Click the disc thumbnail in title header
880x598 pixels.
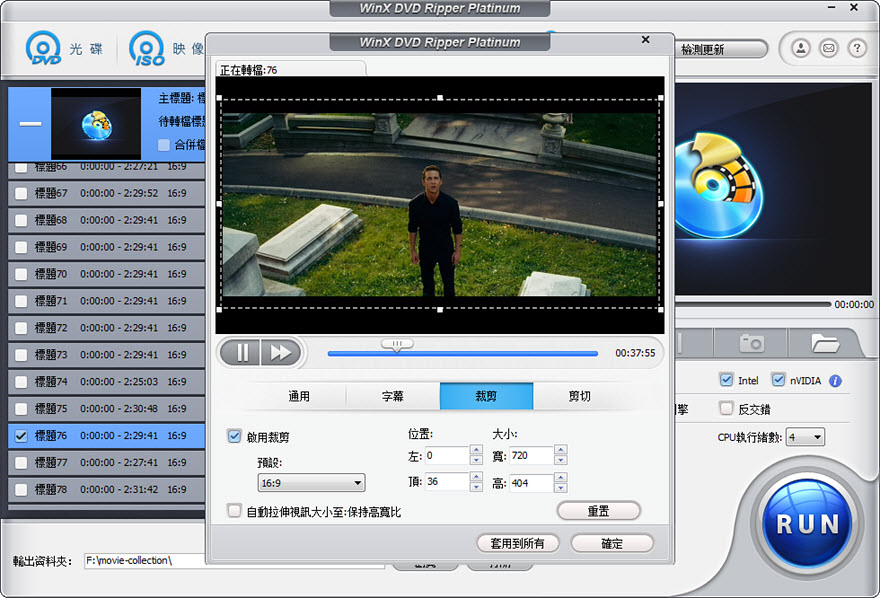pos(96,123)
